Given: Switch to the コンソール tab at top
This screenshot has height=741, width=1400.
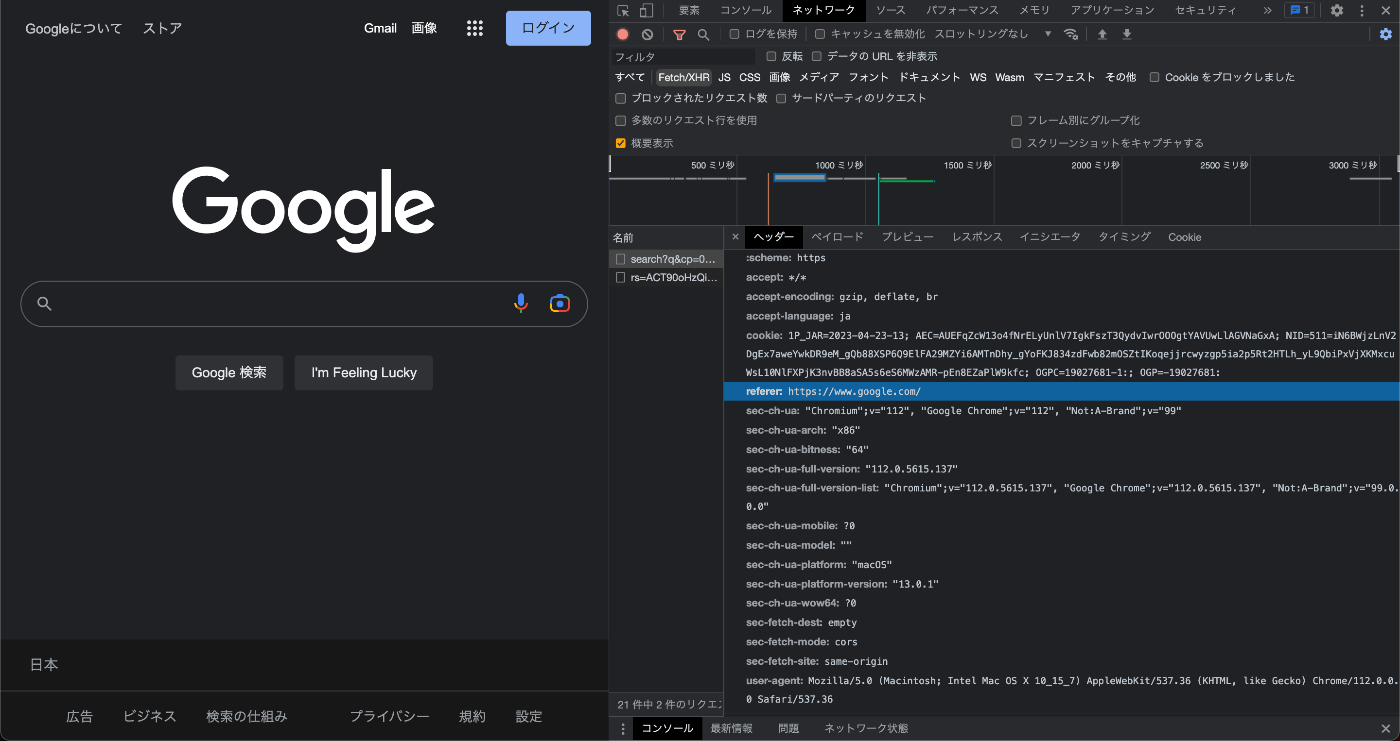Looking at the screenshot, I should pos(746,10).
